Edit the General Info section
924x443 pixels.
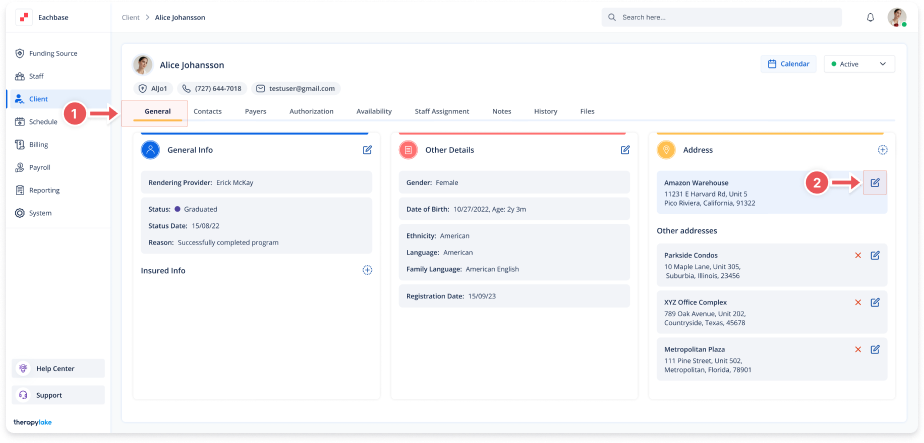[367, 150]
